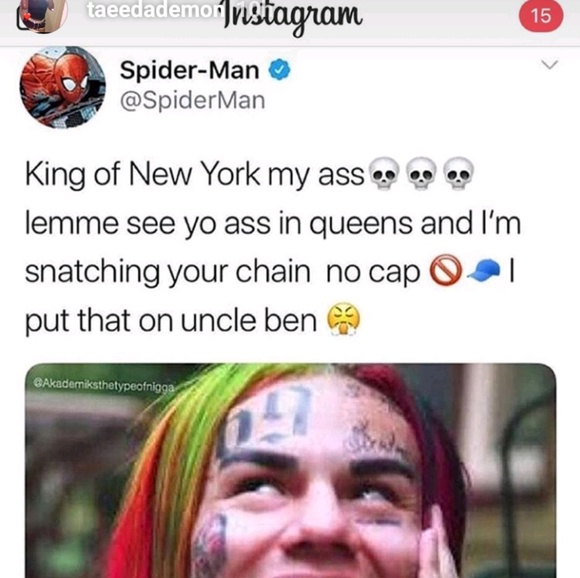Click the 'King of New York' tweet text

coord(195,175)
